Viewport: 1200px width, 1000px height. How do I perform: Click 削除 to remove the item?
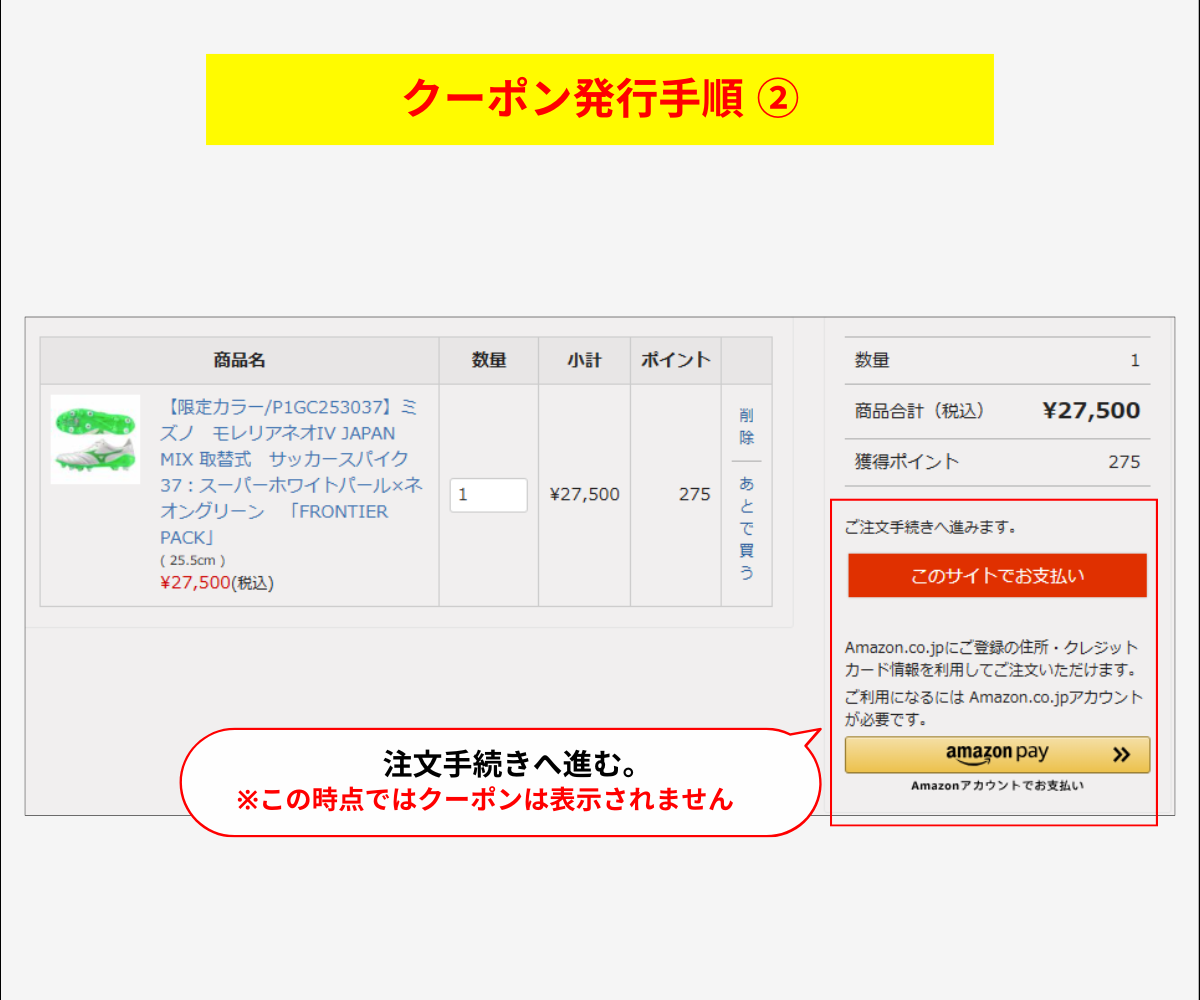point(746,426)
